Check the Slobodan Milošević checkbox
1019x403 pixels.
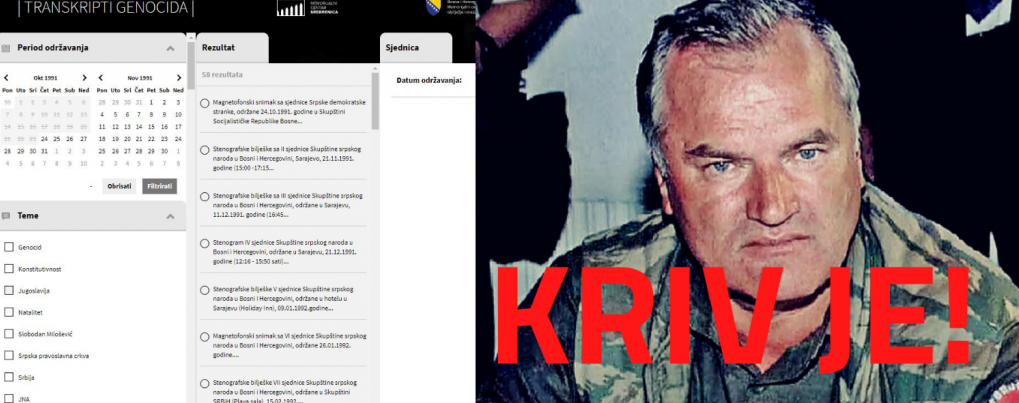click(9, 333)
